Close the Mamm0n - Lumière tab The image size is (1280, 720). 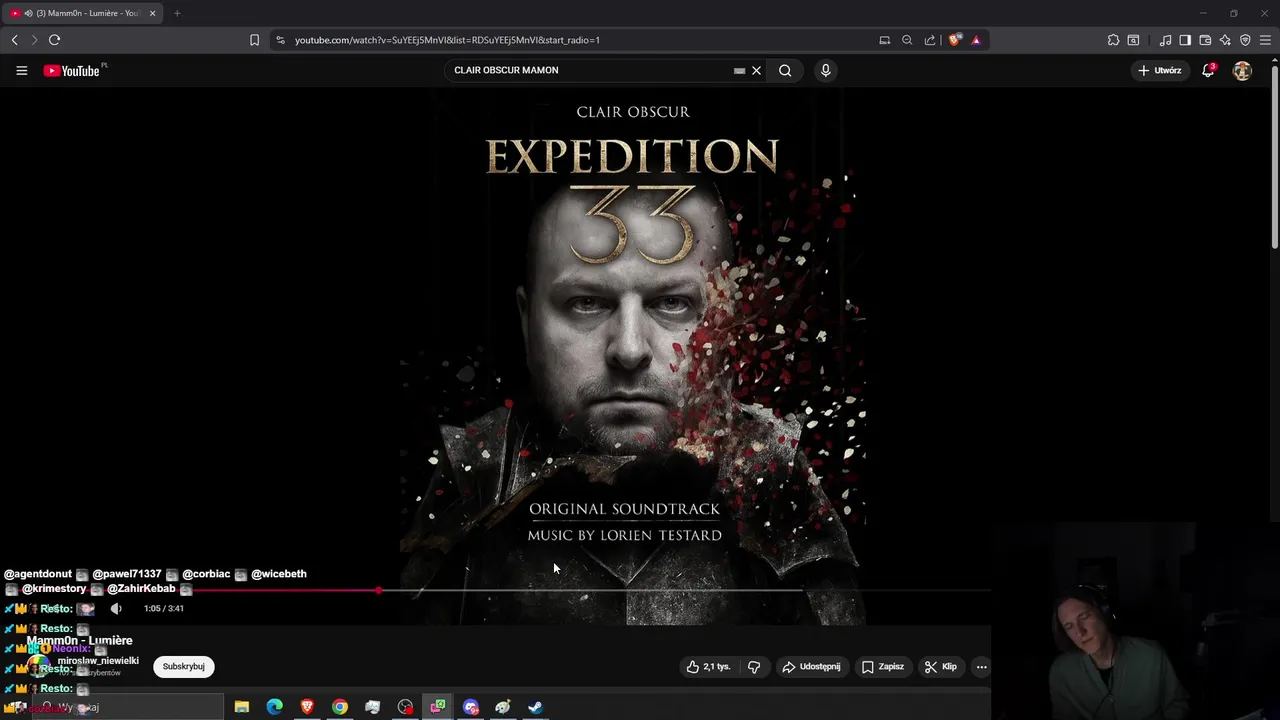153,13
